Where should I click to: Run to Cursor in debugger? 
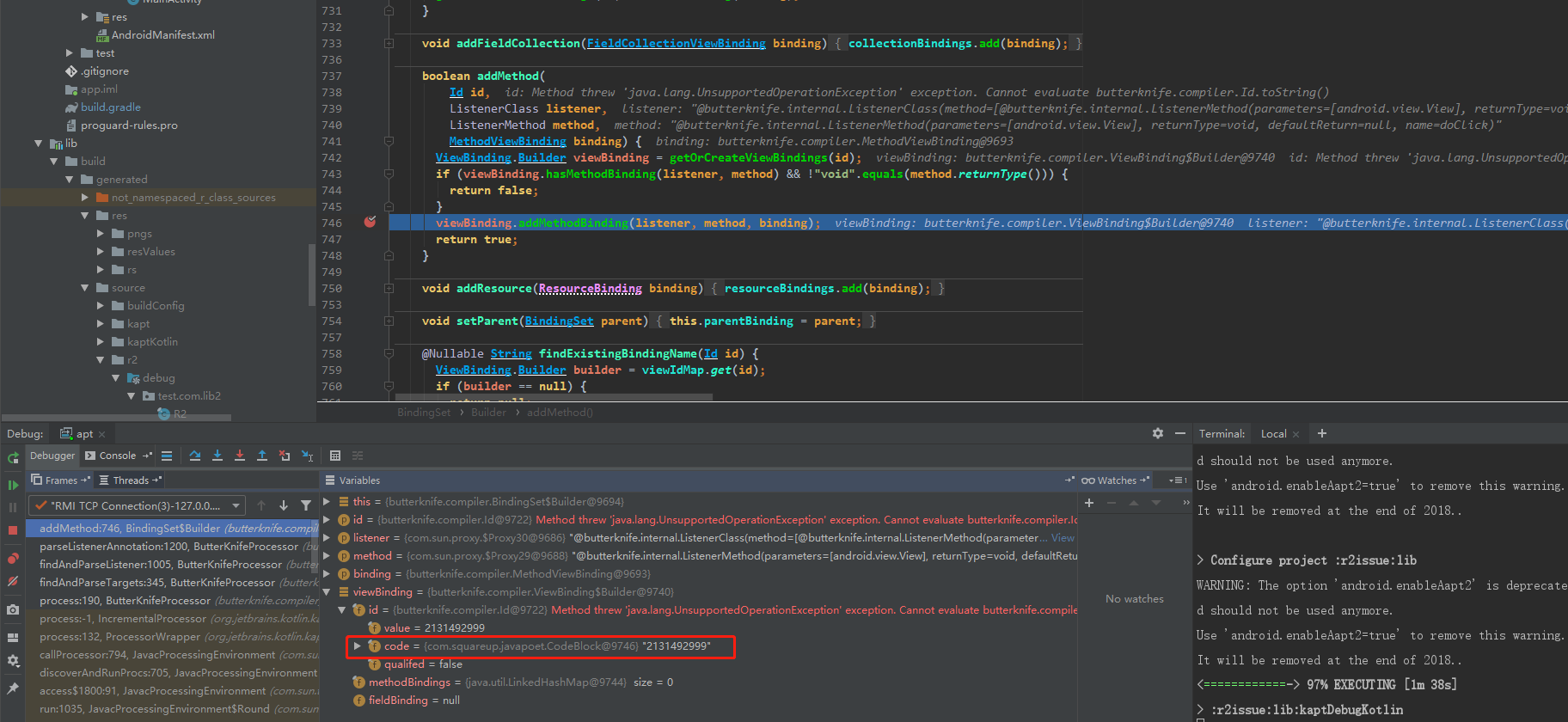pyautogui.click(x=307, y=456)
